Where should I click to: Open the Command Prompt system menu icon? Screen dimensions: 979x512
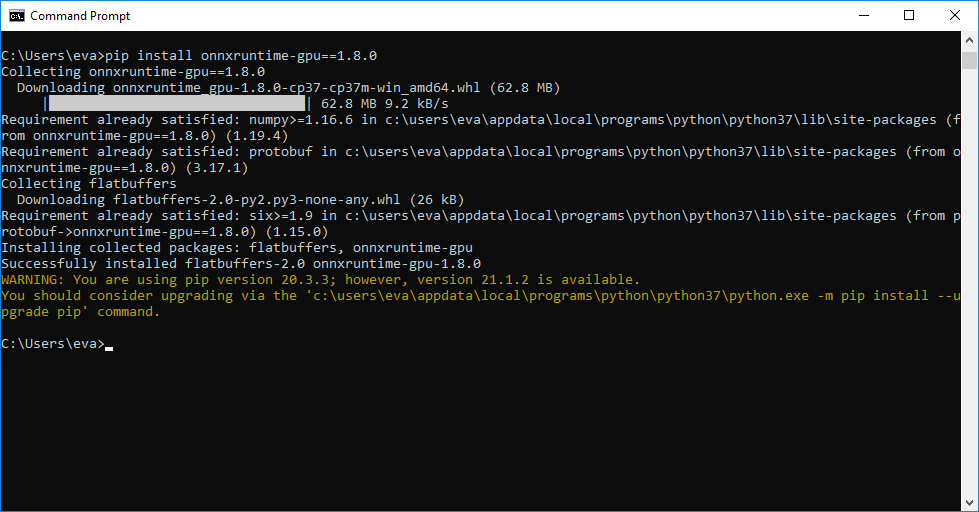(17, 16)
